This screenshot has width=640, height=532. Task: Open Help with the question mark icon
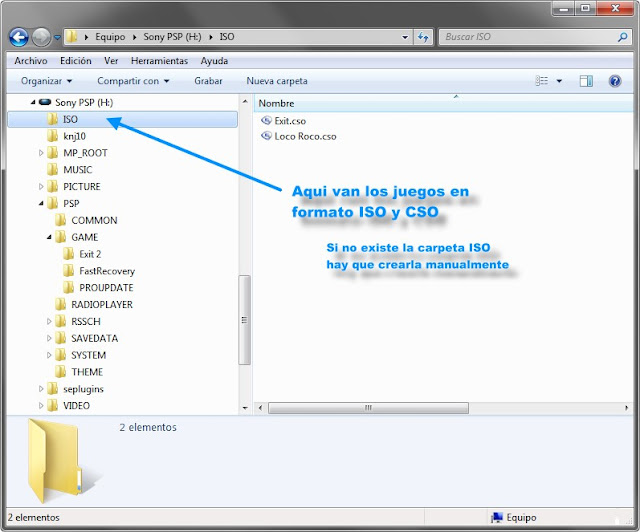pos(615,81)
